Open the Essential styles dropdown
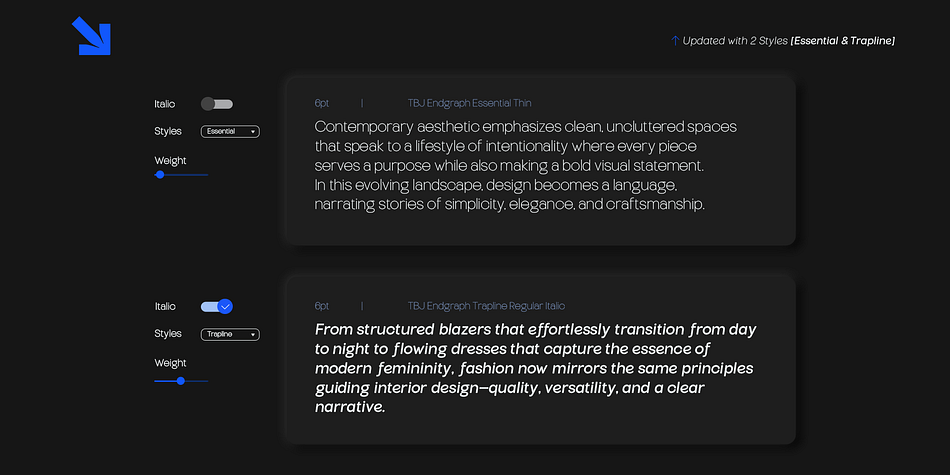This screenshot has height=475, width=950. tap(230, 131)
